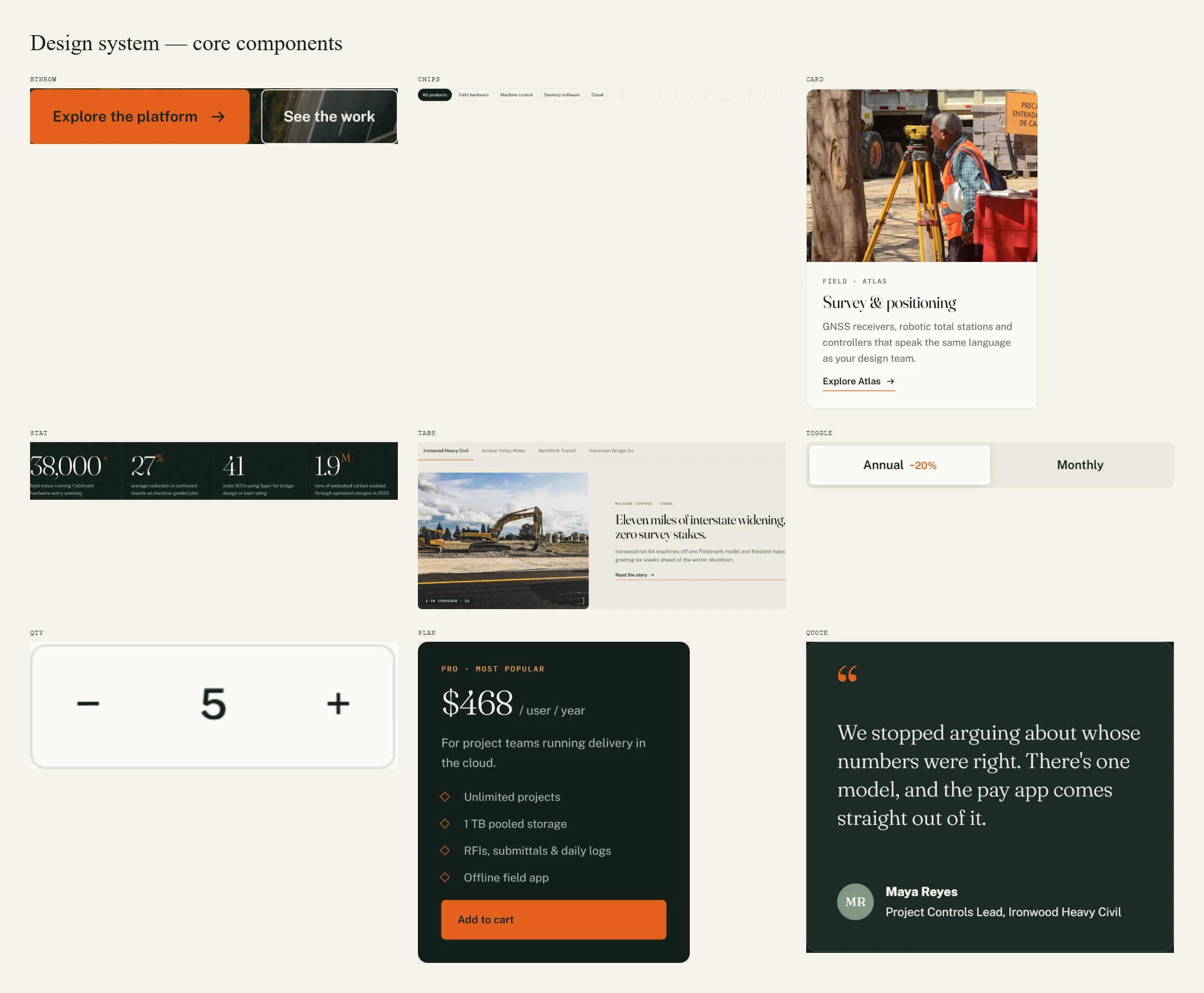Switch to the Northfork Transit tab
This screenshot has height=993, width=1204.
point(556,451)
